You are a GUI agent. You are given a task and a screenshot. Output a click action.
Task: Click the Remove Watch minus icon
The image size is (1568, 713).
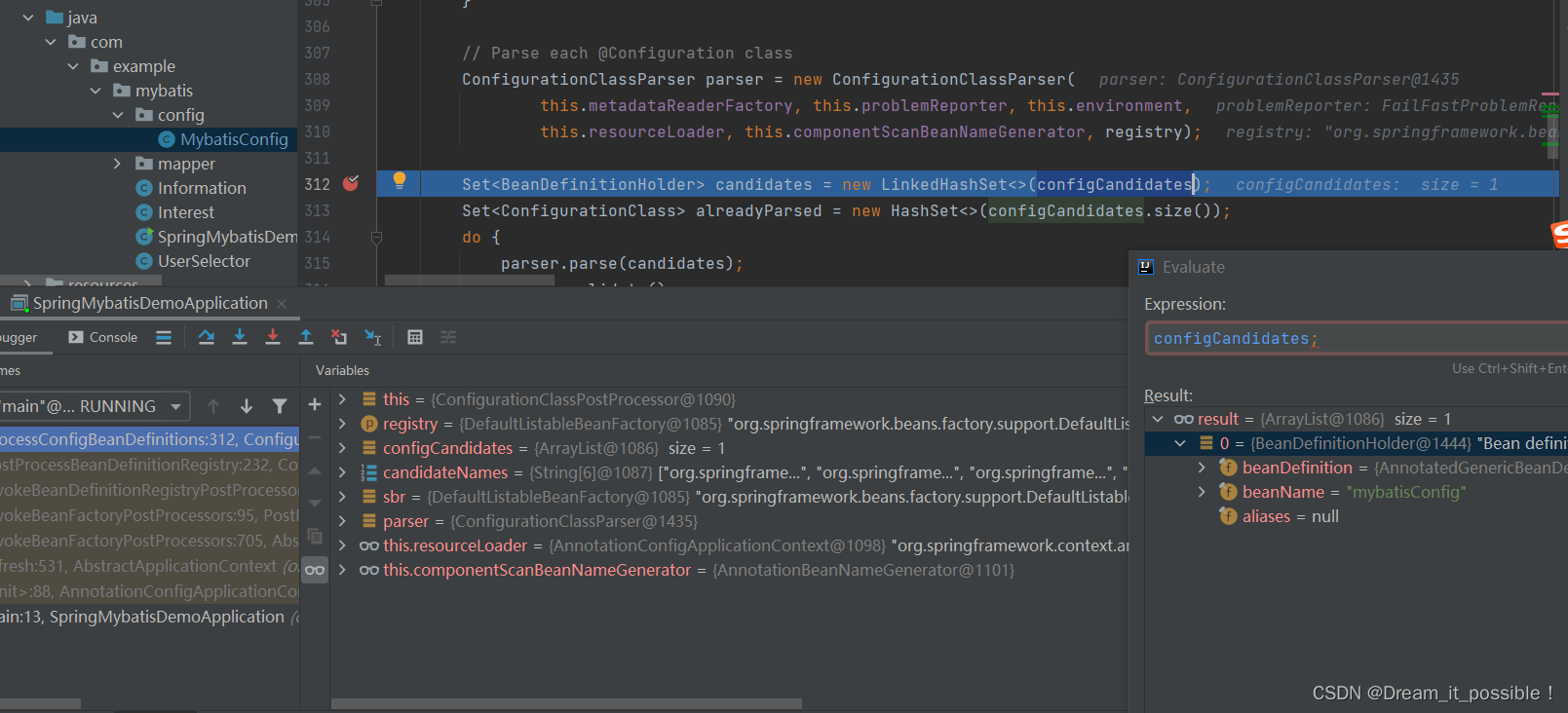315,438
